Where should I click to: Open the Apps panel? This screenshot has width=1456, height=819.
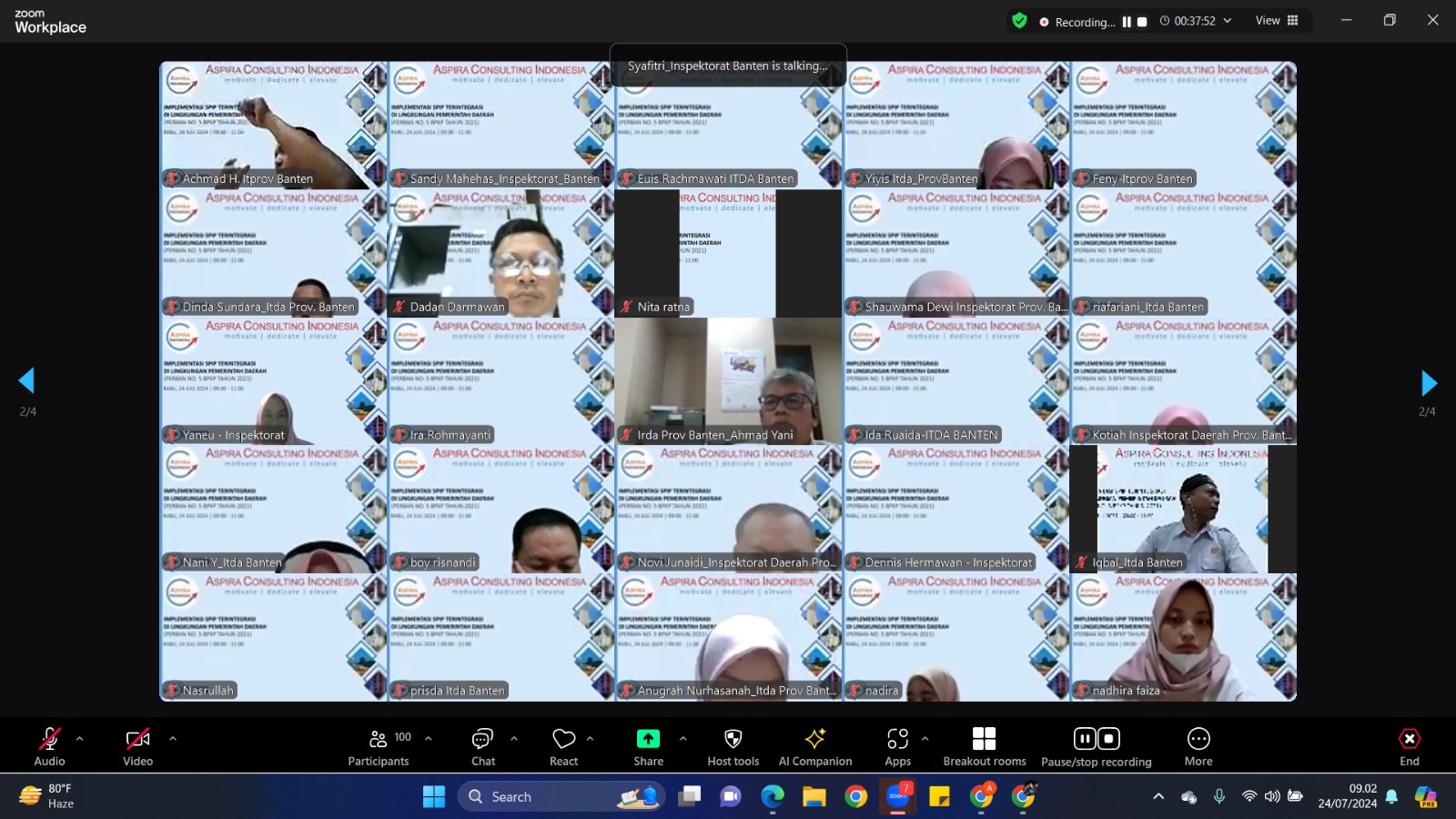tap(897, 745)
